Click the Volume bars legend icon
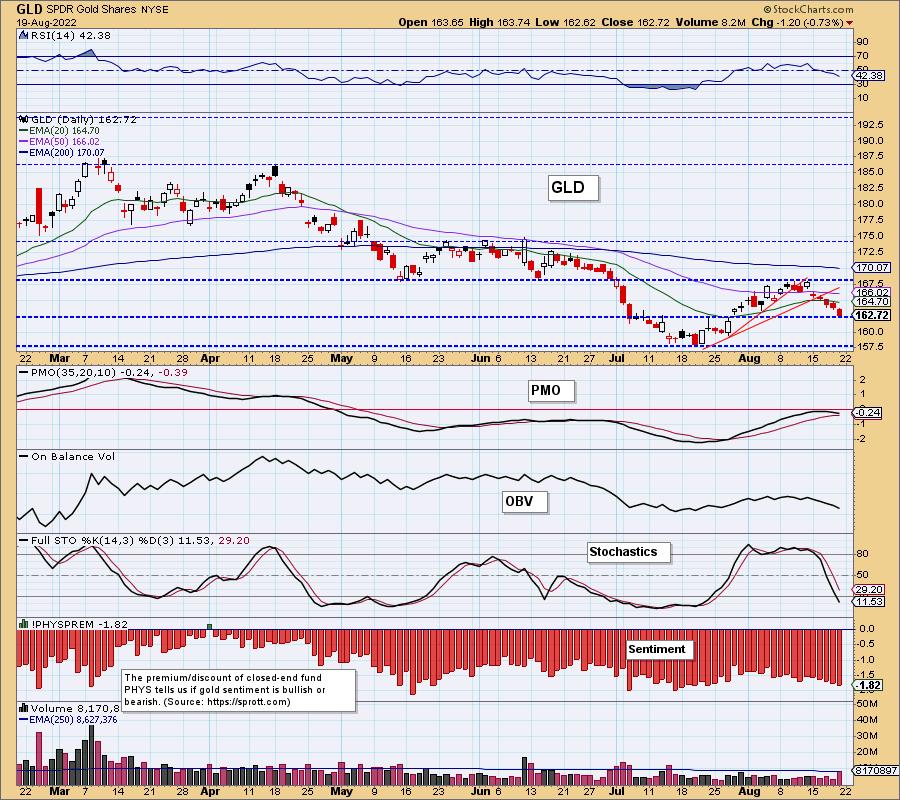 pos(23,708)
